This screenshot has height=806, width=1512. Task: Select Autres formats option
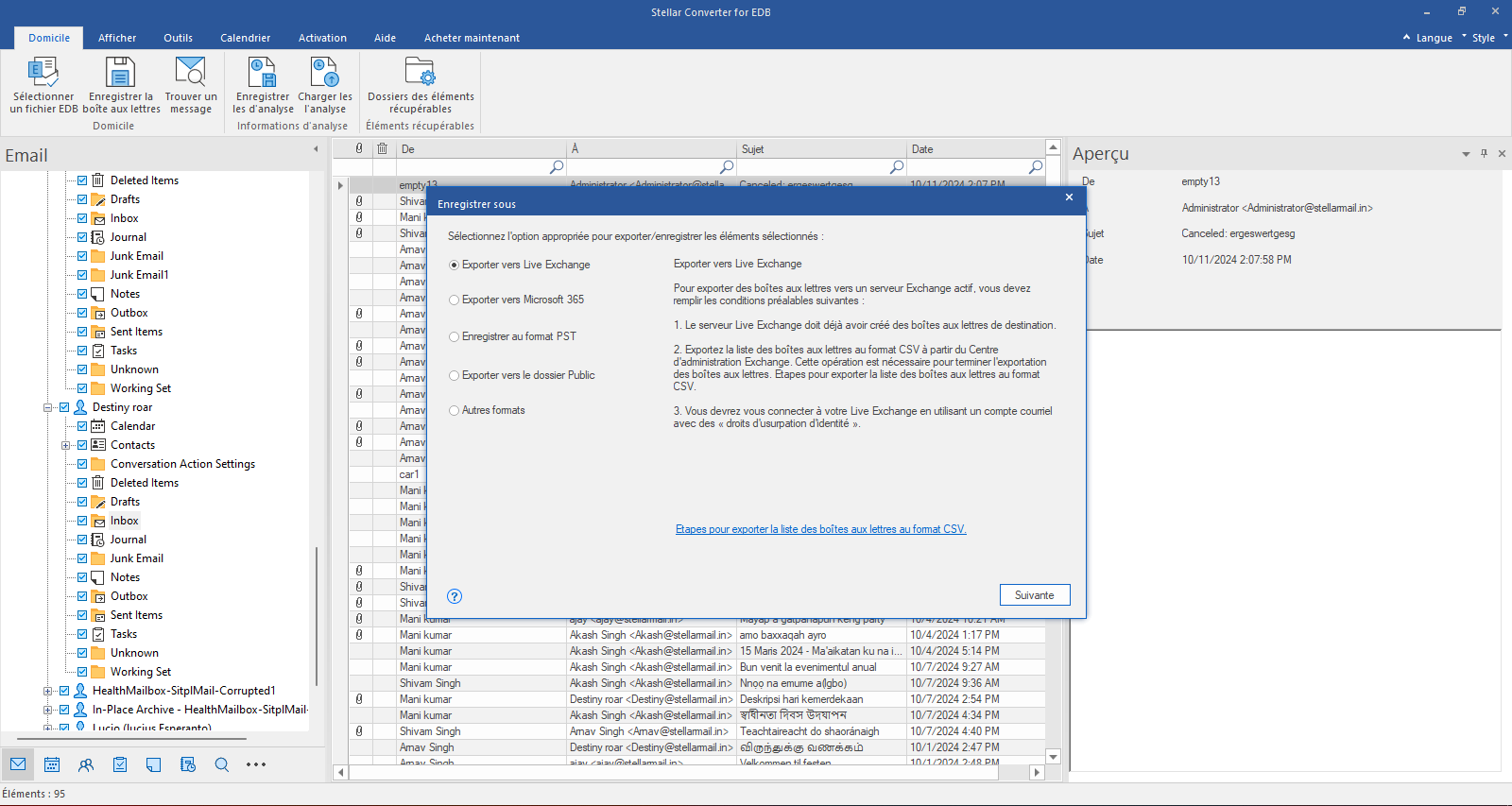(488, 410)
